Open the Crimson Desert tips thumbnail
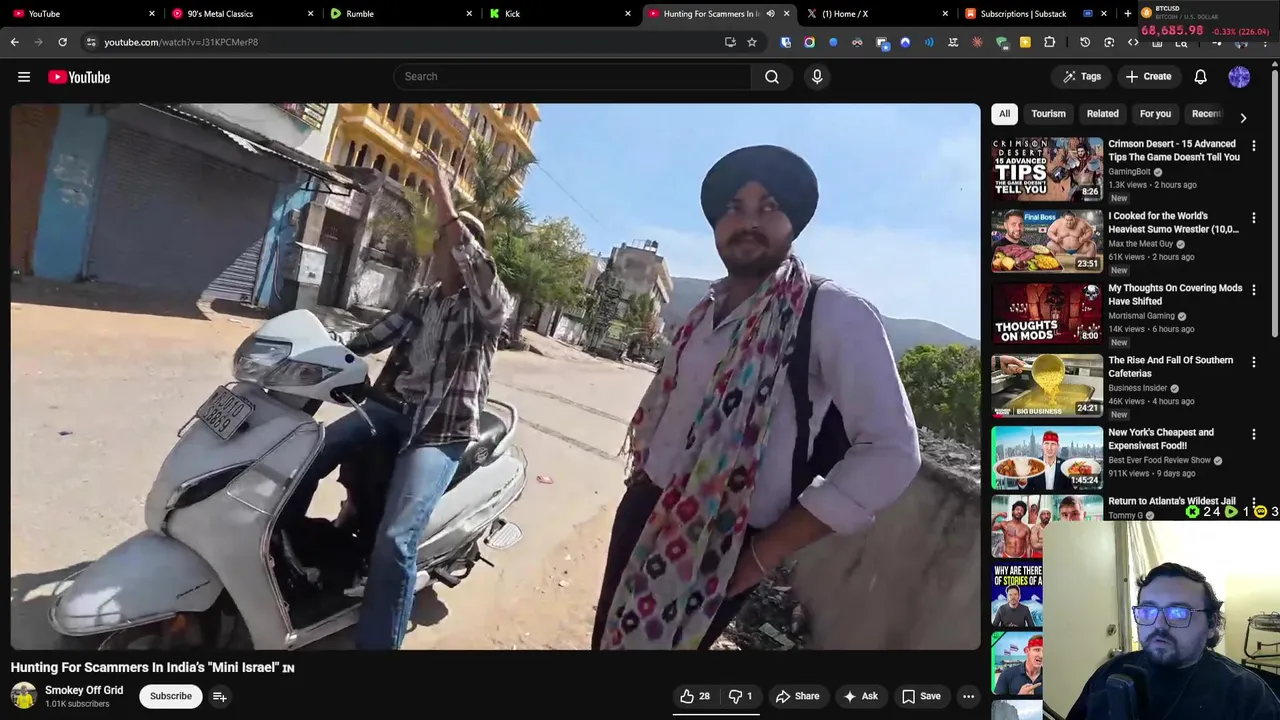The width and height of the screenshot is (1280, 720). [1047, 169]
